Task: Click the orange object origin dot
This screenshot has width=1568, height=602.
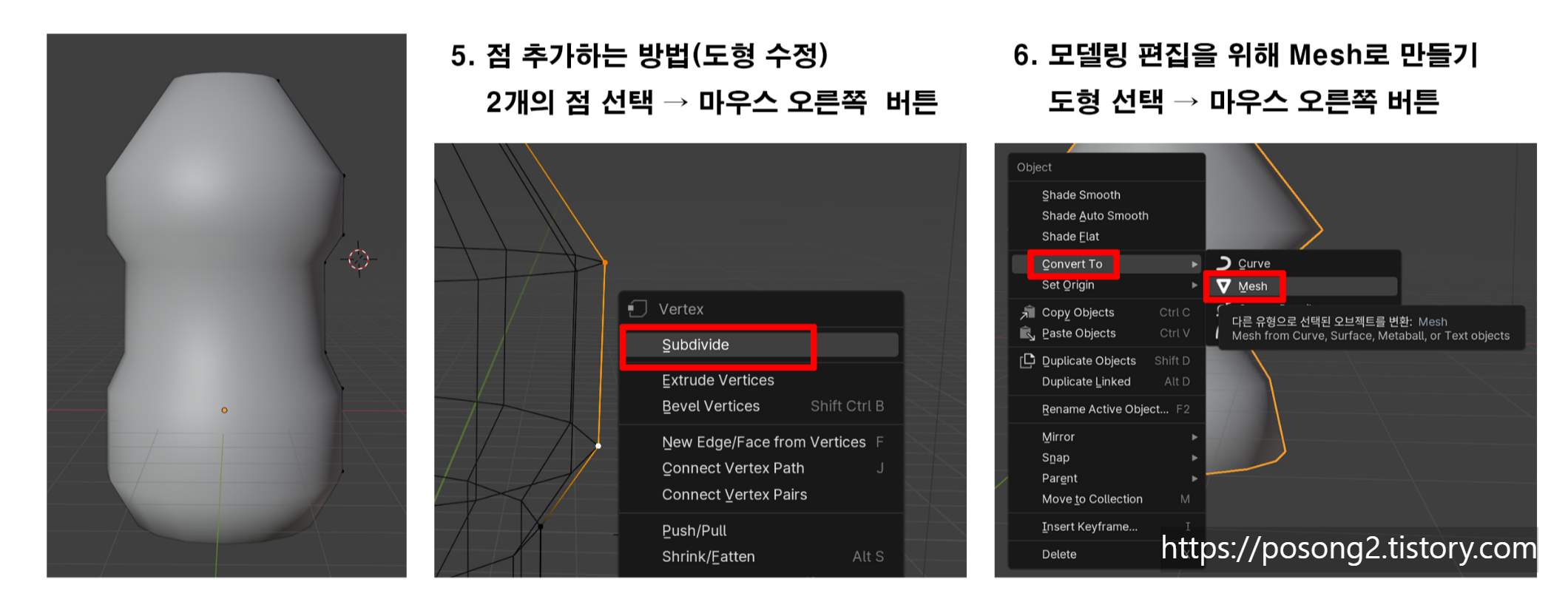Action: (224, 410)
